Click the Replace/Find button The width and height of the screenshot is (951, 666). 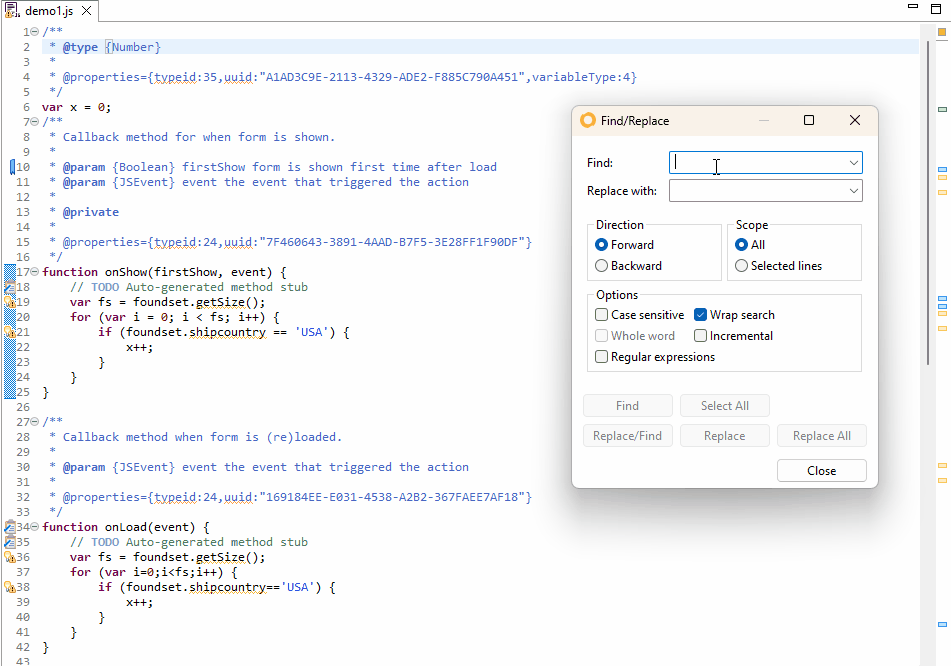click(x=628, y=436)
